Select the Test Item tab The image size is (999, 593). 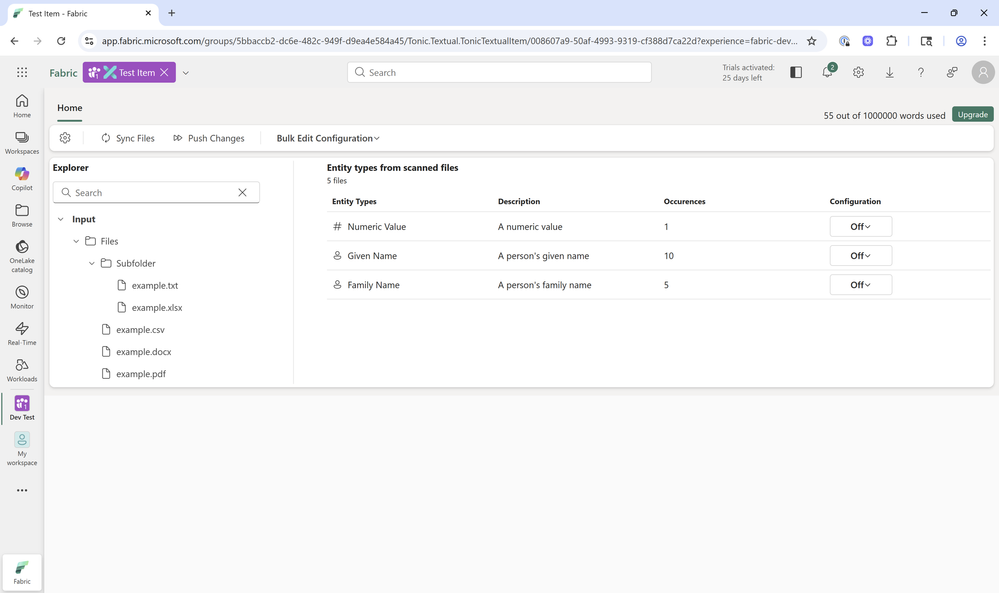pos(129,73)
